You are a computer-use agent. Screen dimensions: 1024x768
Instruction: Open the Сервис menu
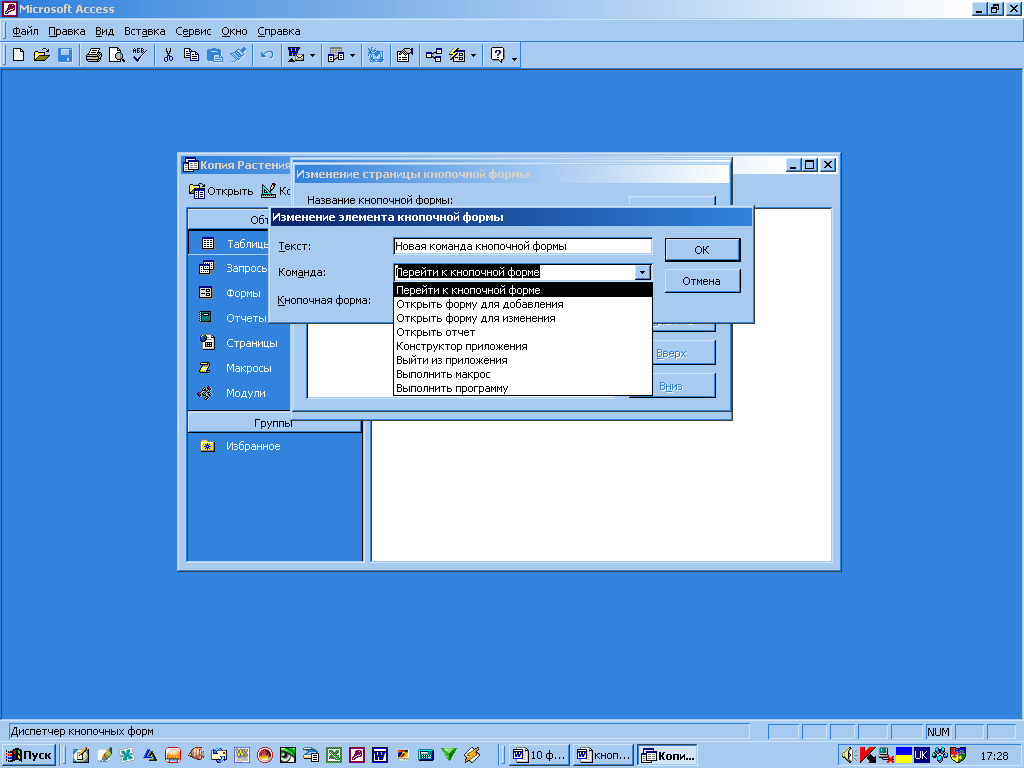(x=193, y=31)
